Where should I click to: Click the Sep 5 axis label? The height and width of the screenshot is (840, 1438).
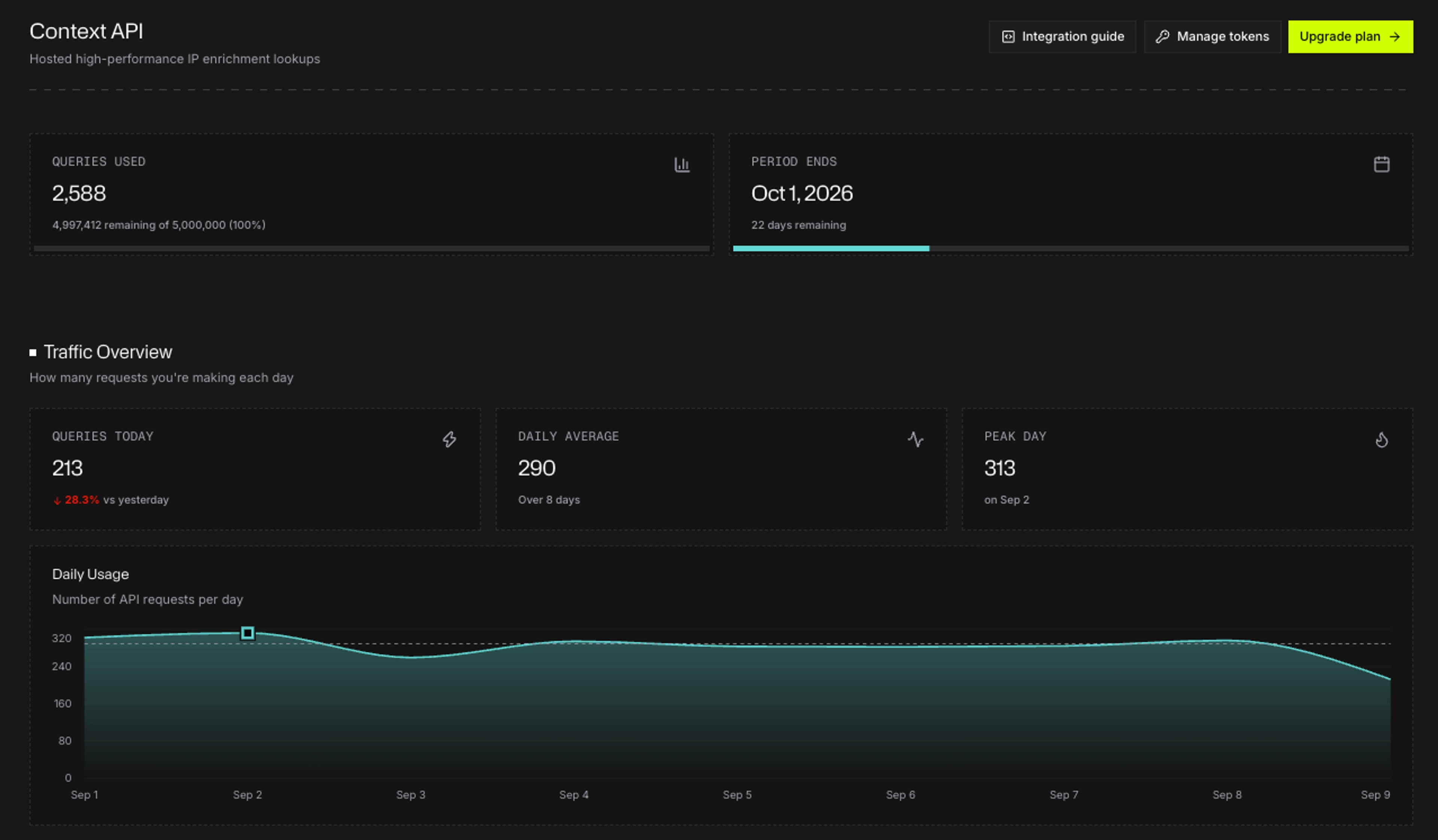[x=737, y=795]
